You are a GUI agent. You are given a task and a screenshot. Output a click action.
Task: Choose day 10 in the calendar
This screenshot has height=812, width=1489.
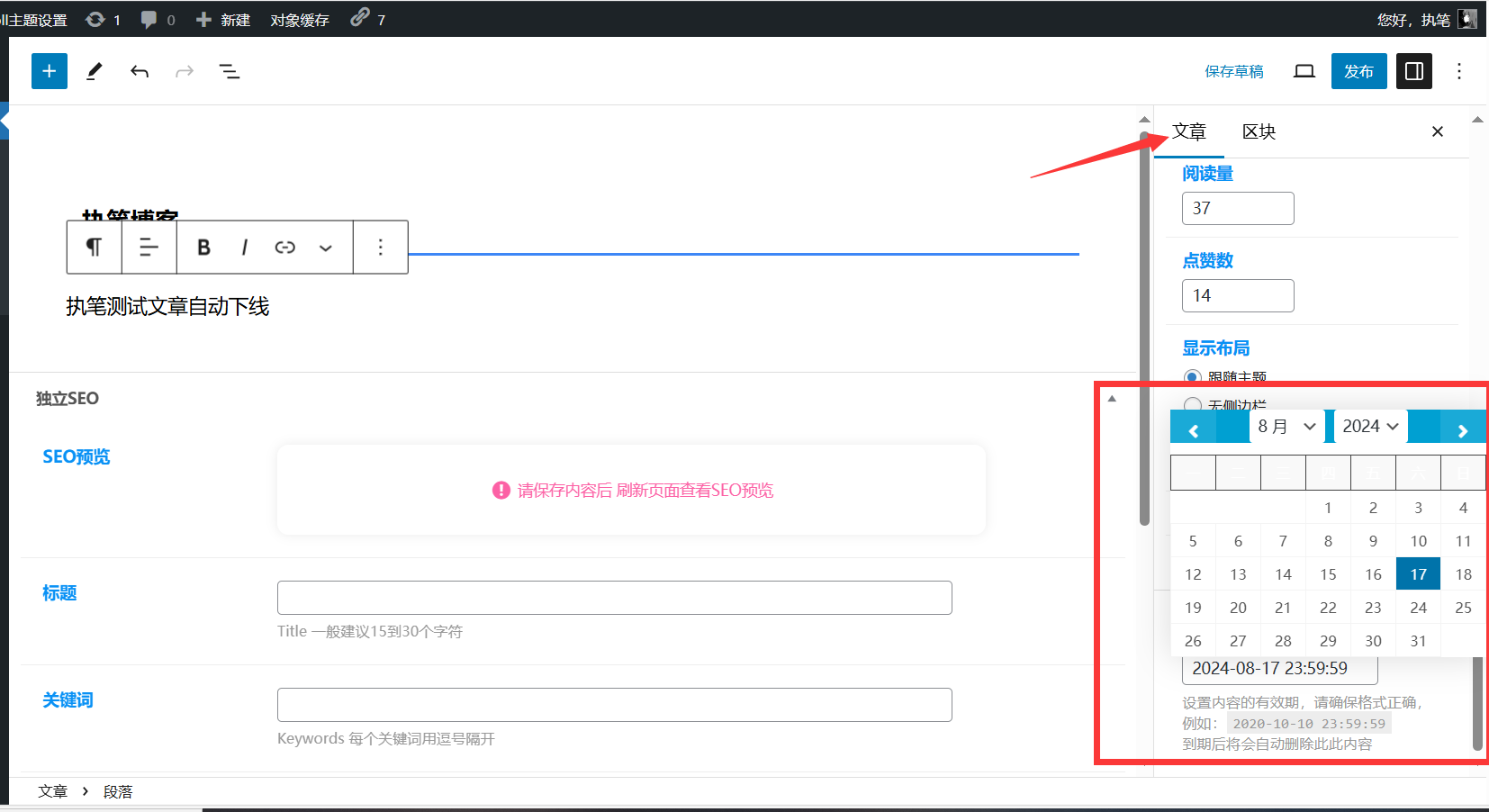(x=1418, y=541)
